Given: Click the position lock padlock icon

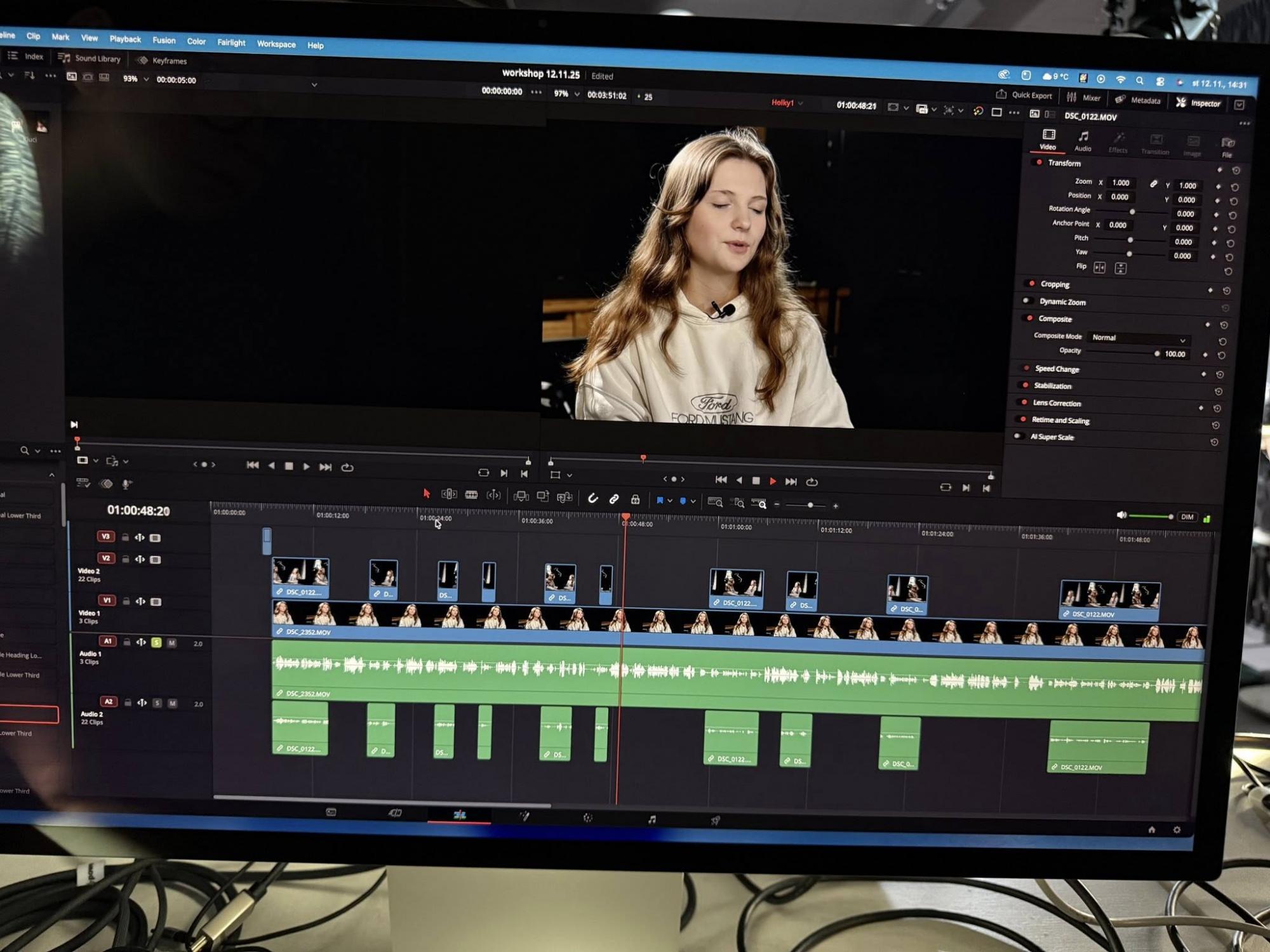Looking at the screenshot, I should click(635, 499).
